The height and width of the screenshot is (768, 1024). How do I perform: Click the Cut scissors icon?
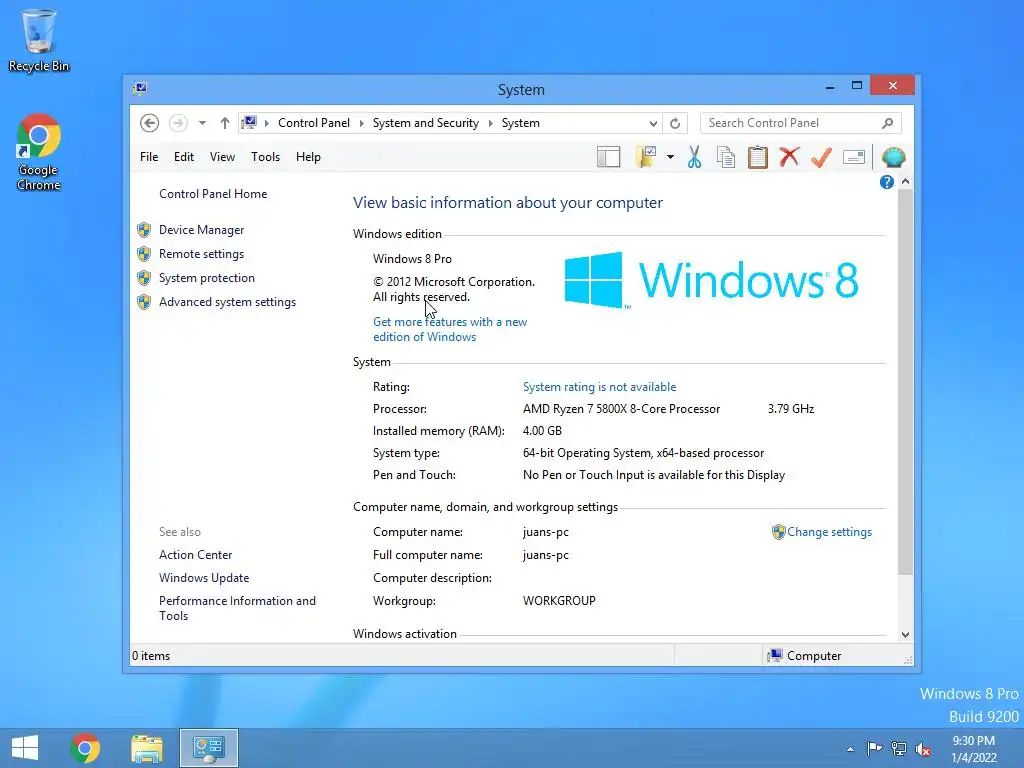click(x=694, y=157)
